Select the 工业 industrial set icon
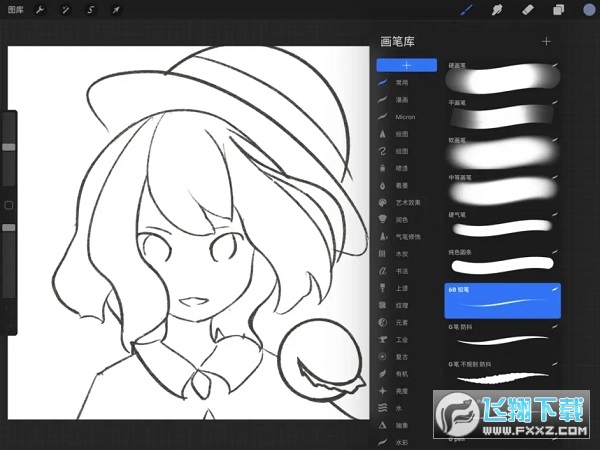Image resolution: width=600 pixels, height=450 pixels. (x=382, y=339)
